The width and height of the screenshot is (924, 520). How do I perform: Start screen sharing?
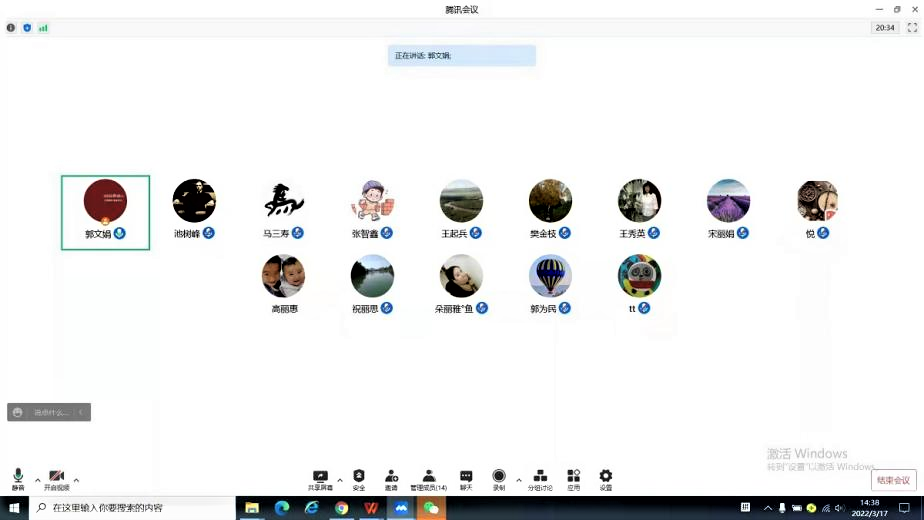tap(320, 478)
